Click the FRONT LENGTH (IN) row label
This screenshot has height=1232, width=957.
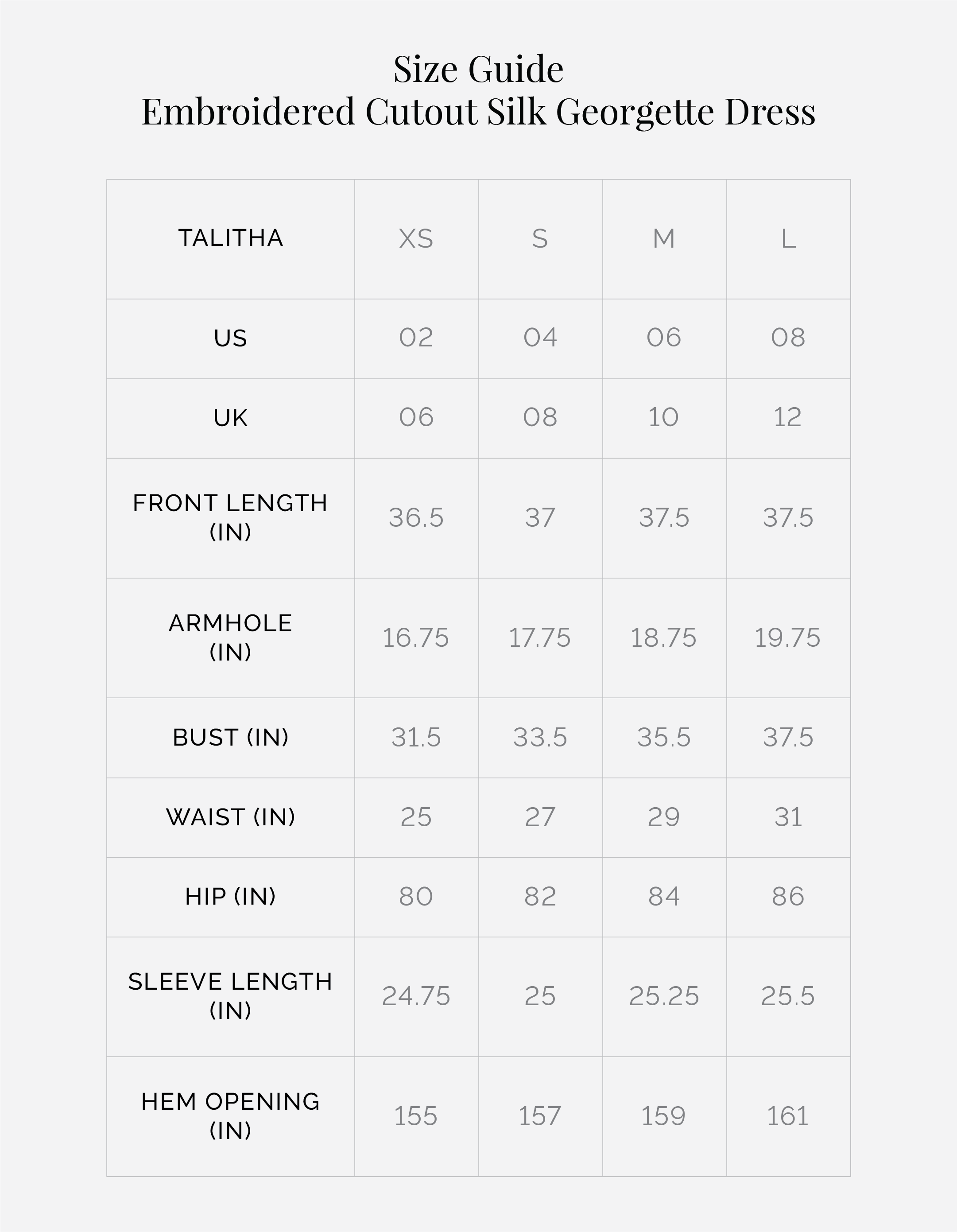click(231, 517)
